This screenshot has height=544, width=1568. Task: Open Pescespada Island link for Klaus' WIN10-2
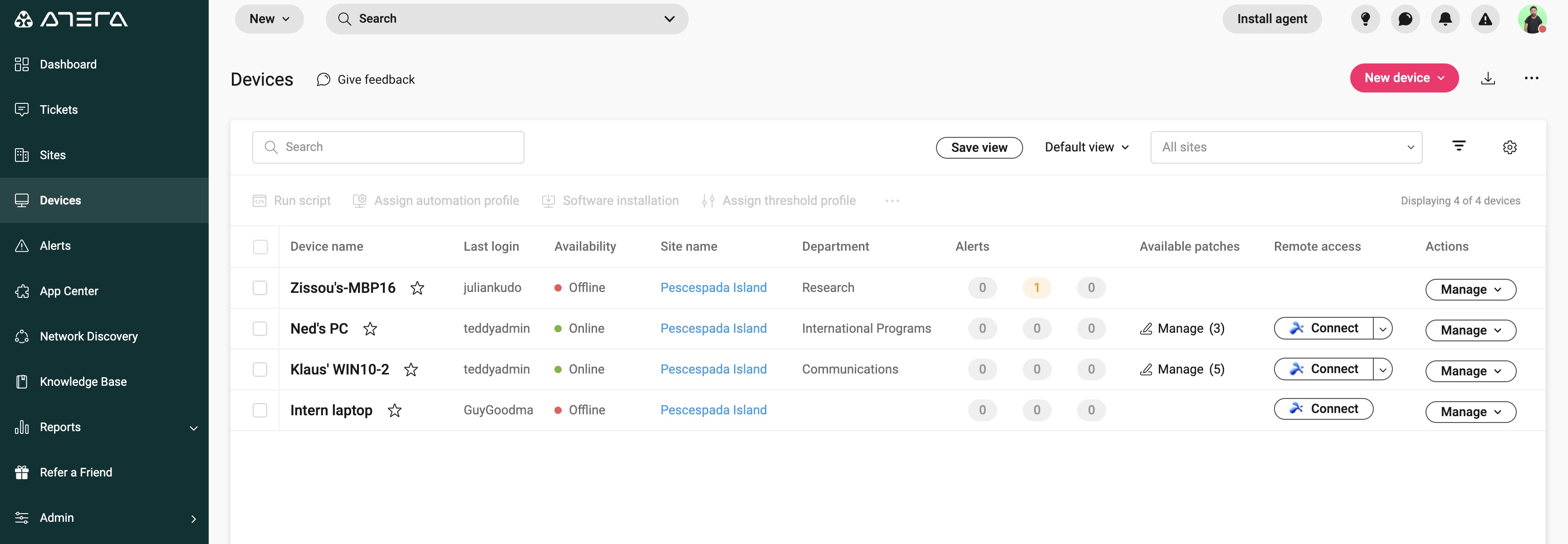[713, 369]
